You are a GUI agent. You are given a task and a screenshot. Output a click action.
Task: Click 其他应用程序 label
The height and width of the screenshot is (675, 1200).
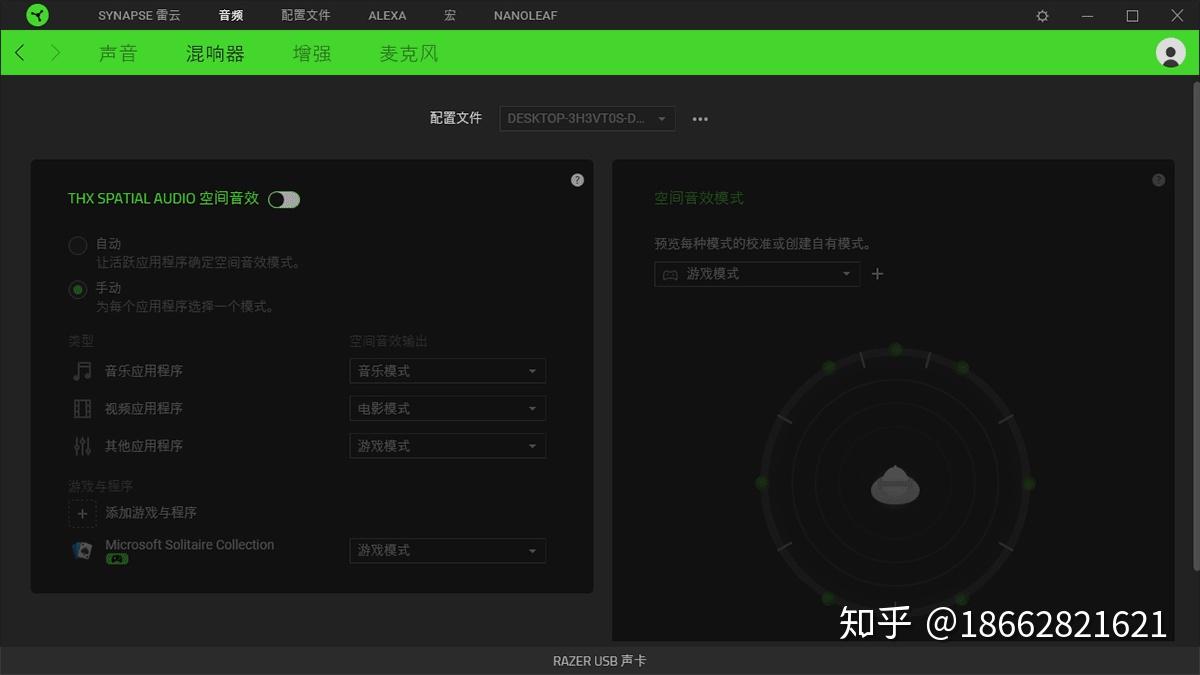[144, 446]
